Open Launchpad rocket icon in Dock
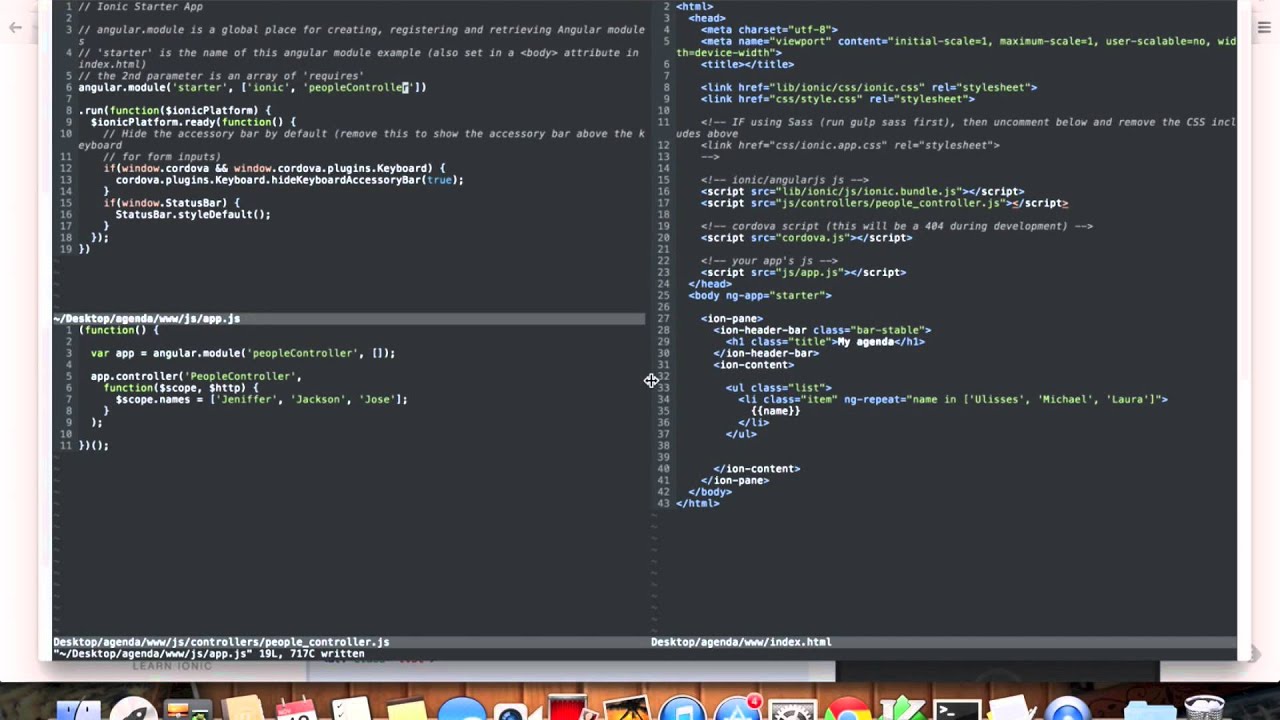Image resolution: width=1280 pixels, height=720 pixels. (x=133, y=709)
